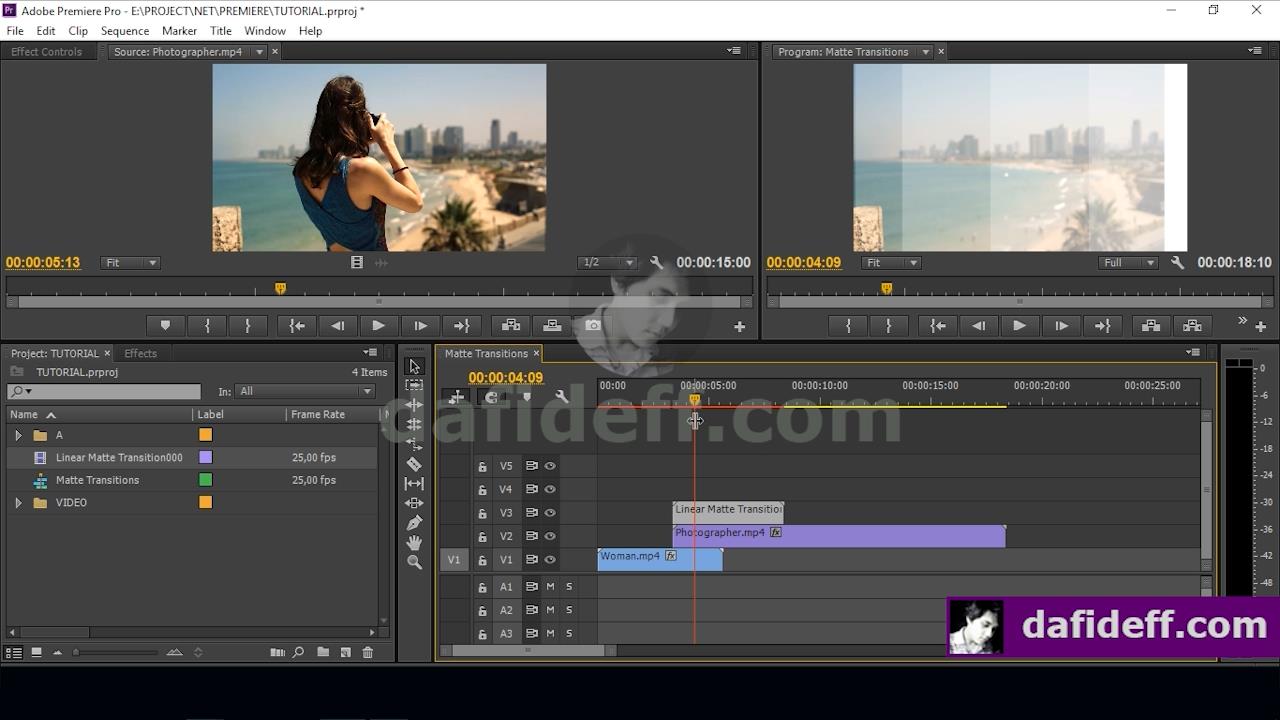This screenshot has width=1280, height=720.
Task: Click the Project panel zoom slider
Action: click(115, 652)
